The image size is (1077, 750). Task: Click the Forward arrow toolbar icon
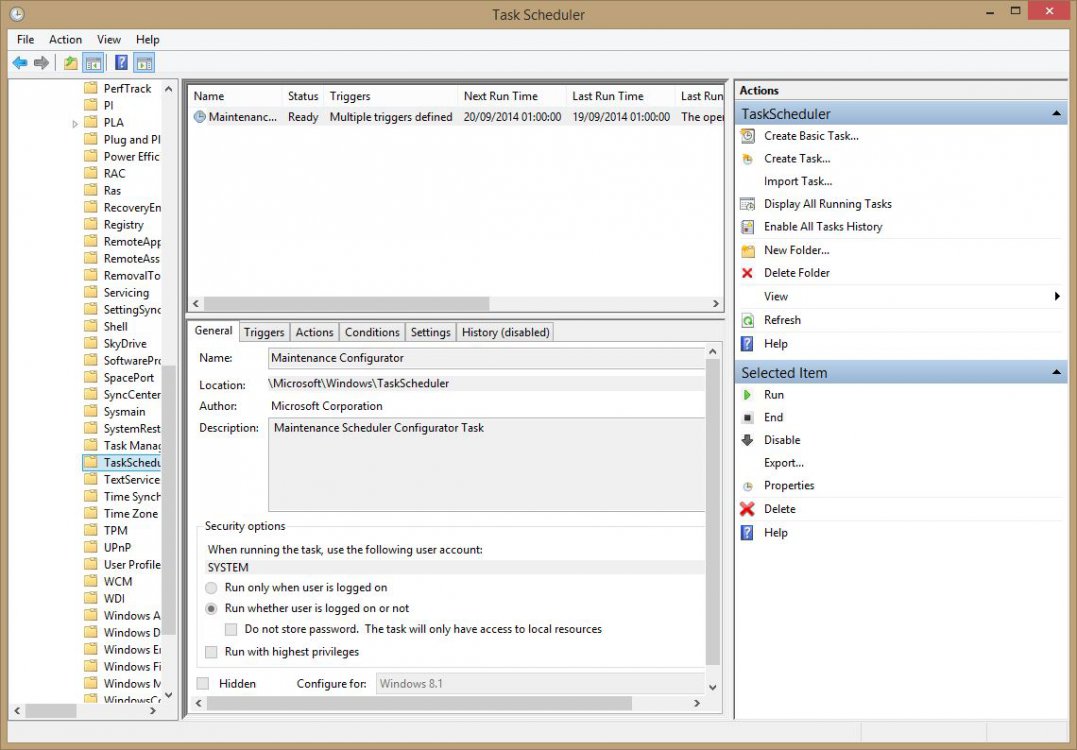41,63
